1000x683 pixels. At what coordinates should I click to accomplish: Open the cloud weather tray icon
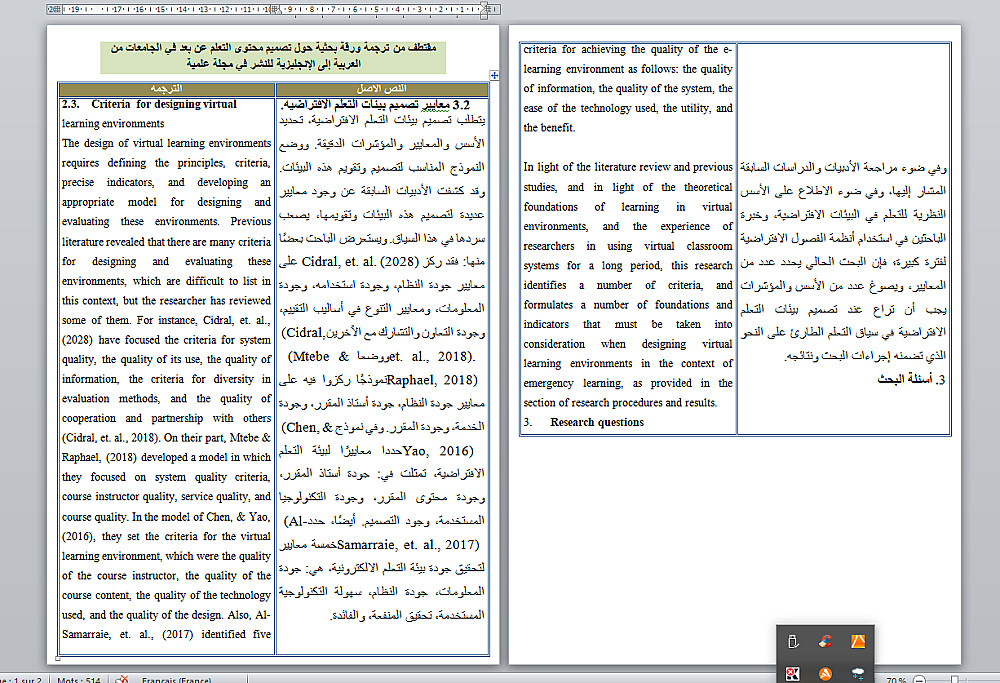click(858, 674)
